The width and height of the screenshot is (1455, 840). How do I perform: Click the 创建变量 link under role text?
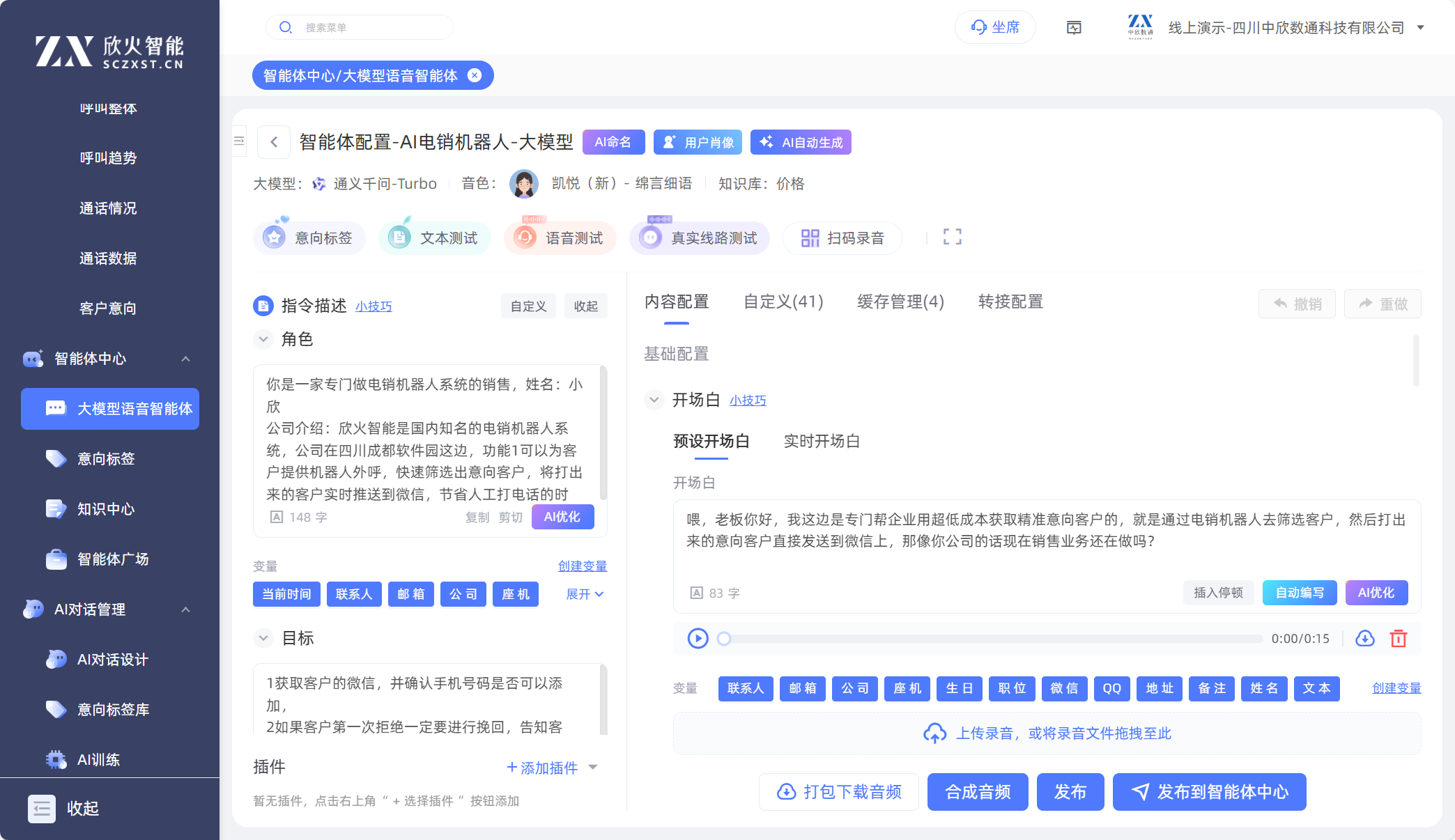[582, 566]
